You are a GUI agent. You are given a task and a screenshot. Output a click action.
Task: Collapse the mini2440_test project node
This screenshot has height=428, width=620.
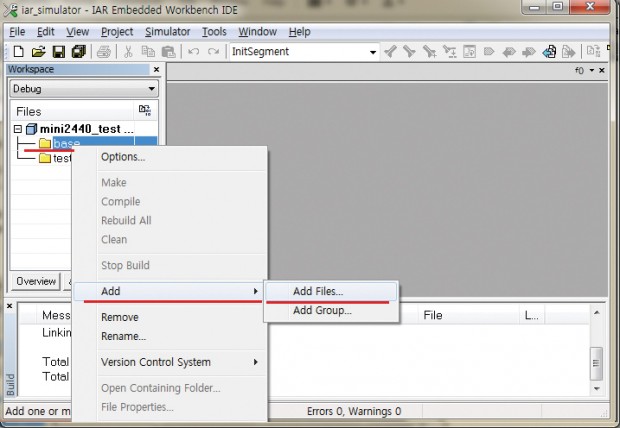point(17,129)
